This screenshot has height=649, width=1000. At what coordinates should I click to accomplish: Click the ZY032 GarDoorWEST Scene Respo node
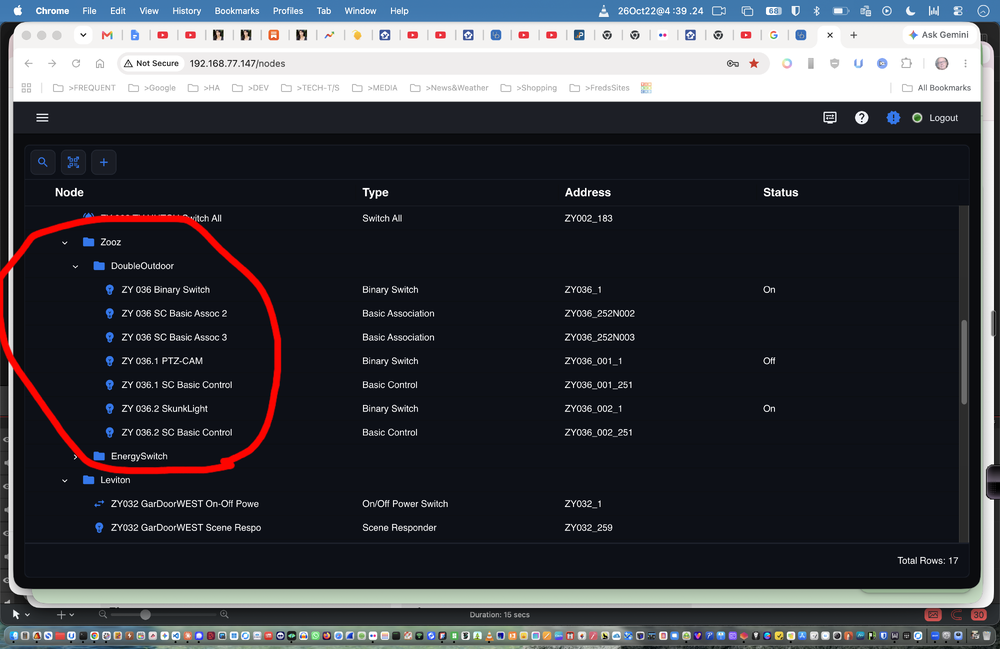pos(186,528)
